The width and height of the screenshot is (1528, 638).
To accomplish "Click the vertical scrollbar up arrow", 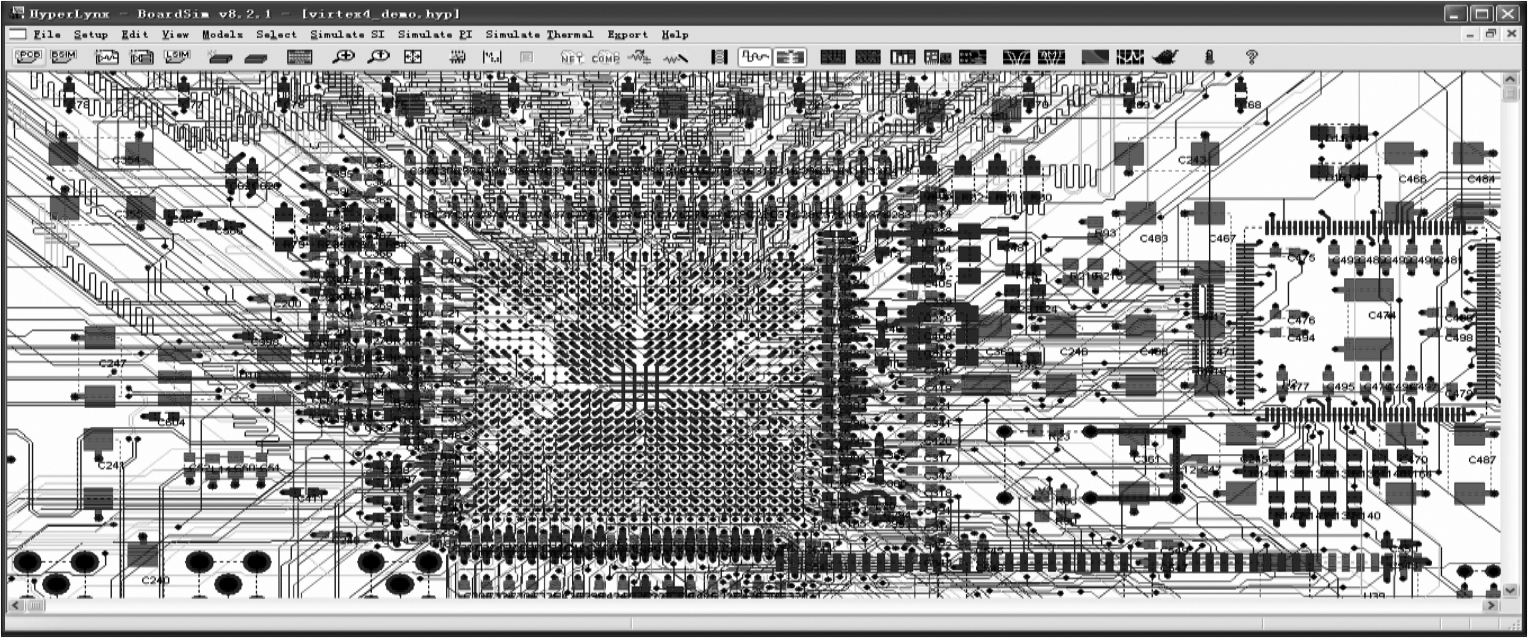I will point(1511,78).
